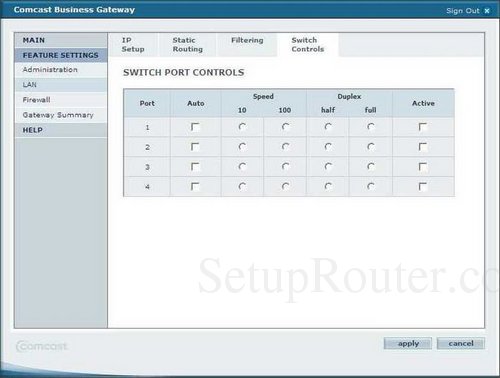Switch to the Filtering tab
The height and width of the screenshot is (378, 500).
click(x=247, y=45)
